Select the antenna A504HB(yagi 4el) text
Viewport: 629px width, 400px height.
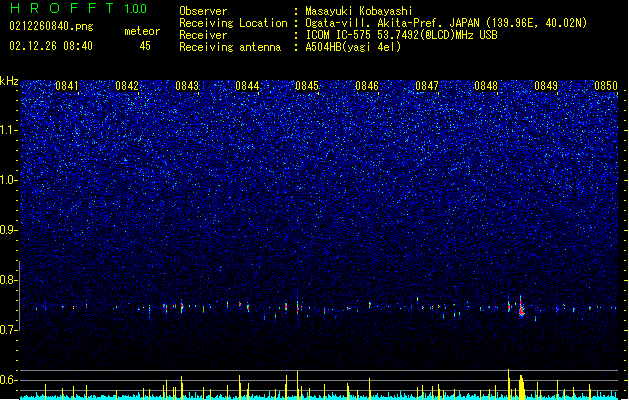(353, 47)
